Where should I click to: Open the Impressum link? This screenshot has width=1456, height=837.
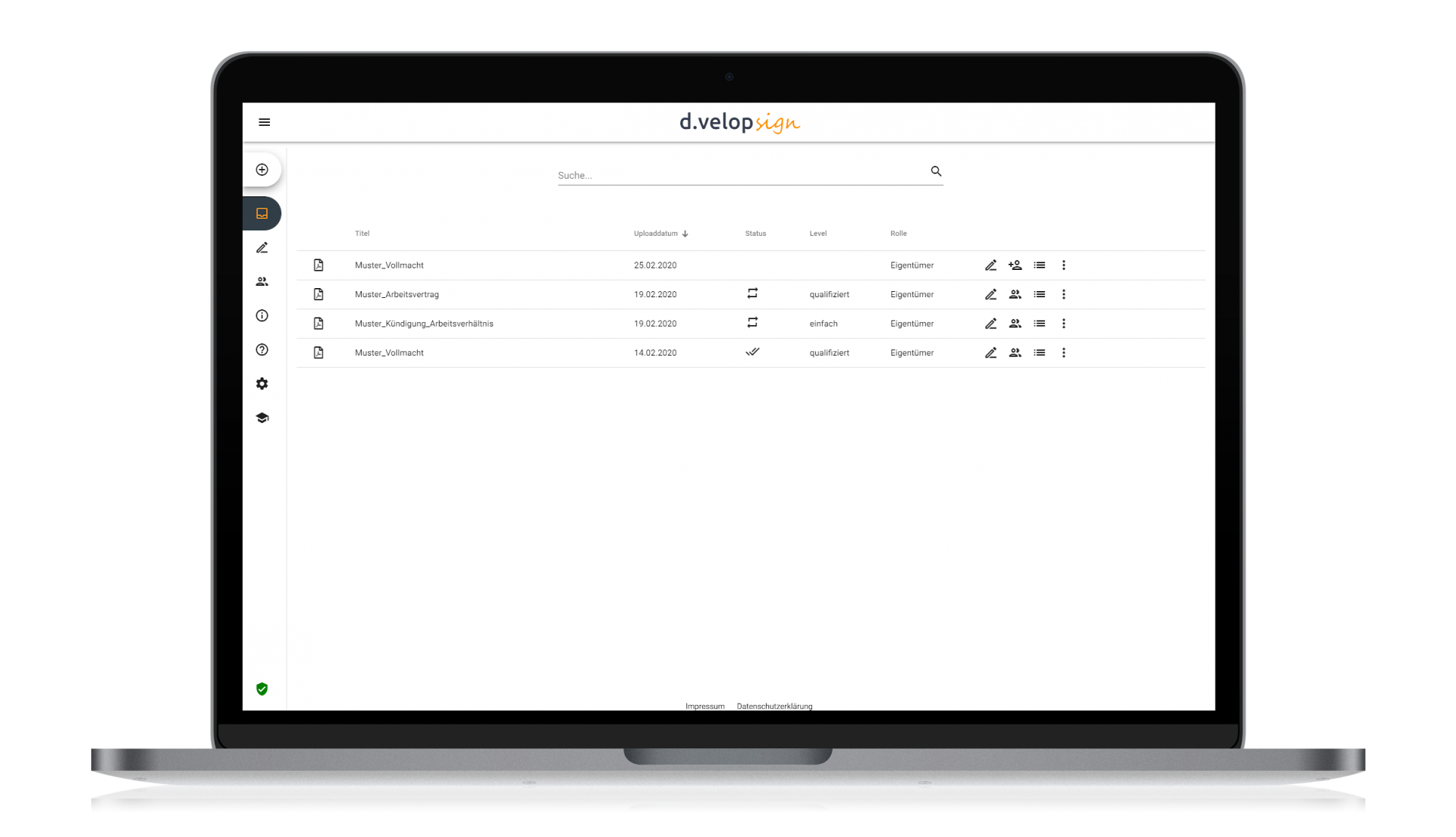coord(704,706)
